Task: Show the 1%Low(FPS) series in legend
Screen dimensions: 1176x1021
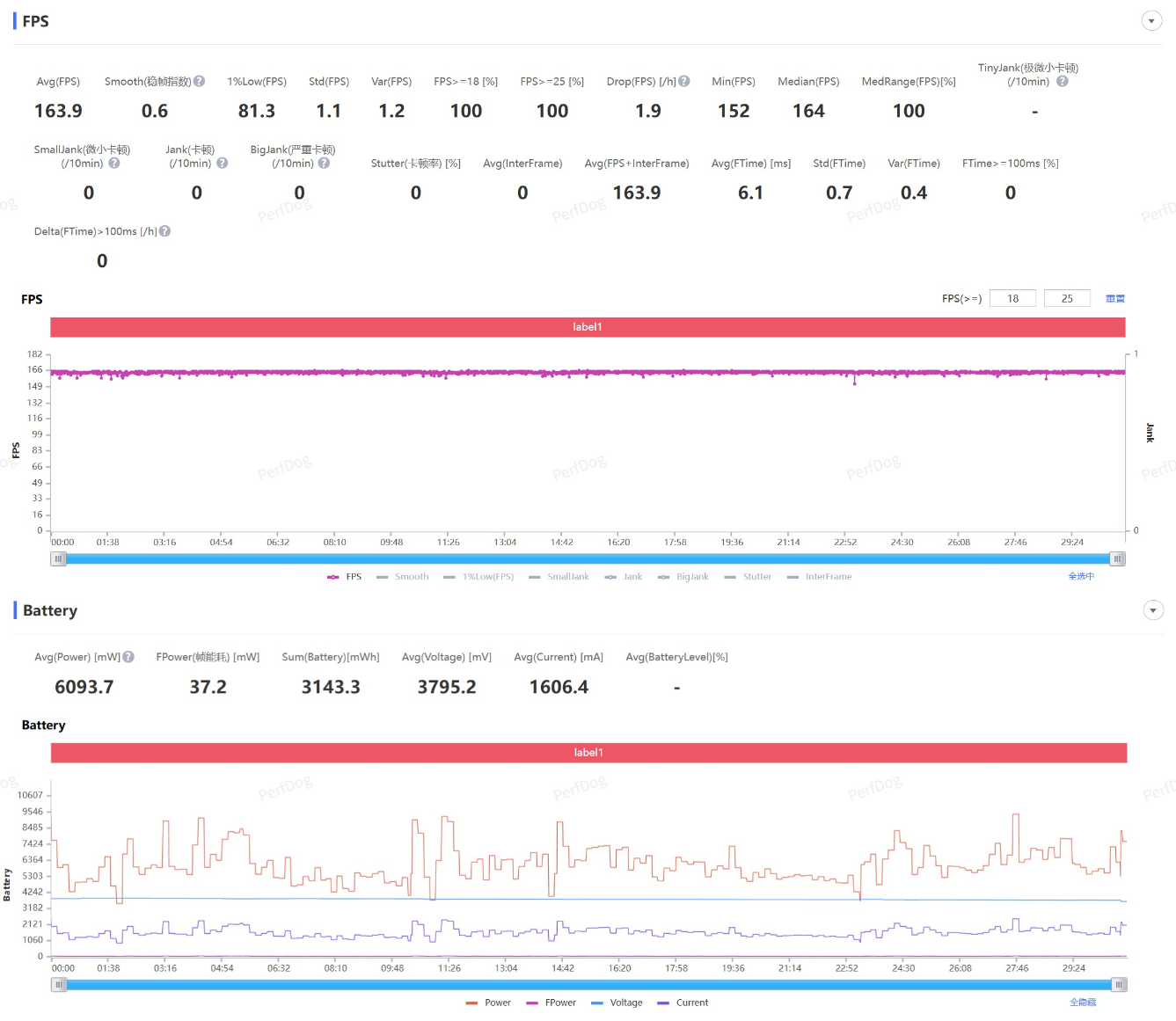Action: [478, 577]
